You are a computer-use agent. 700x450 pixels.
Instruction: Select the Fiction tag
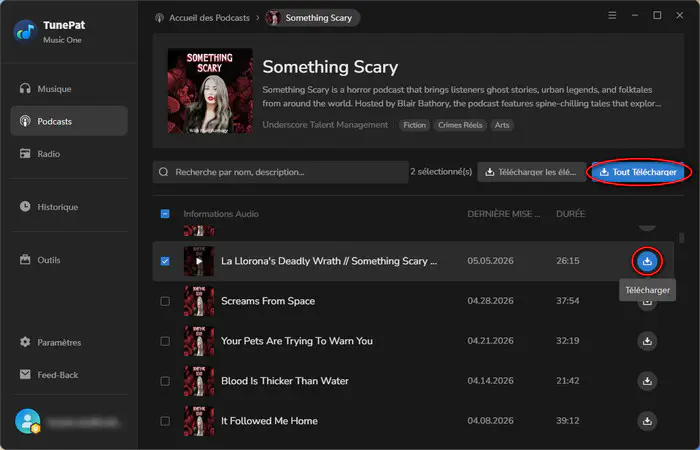414,125
